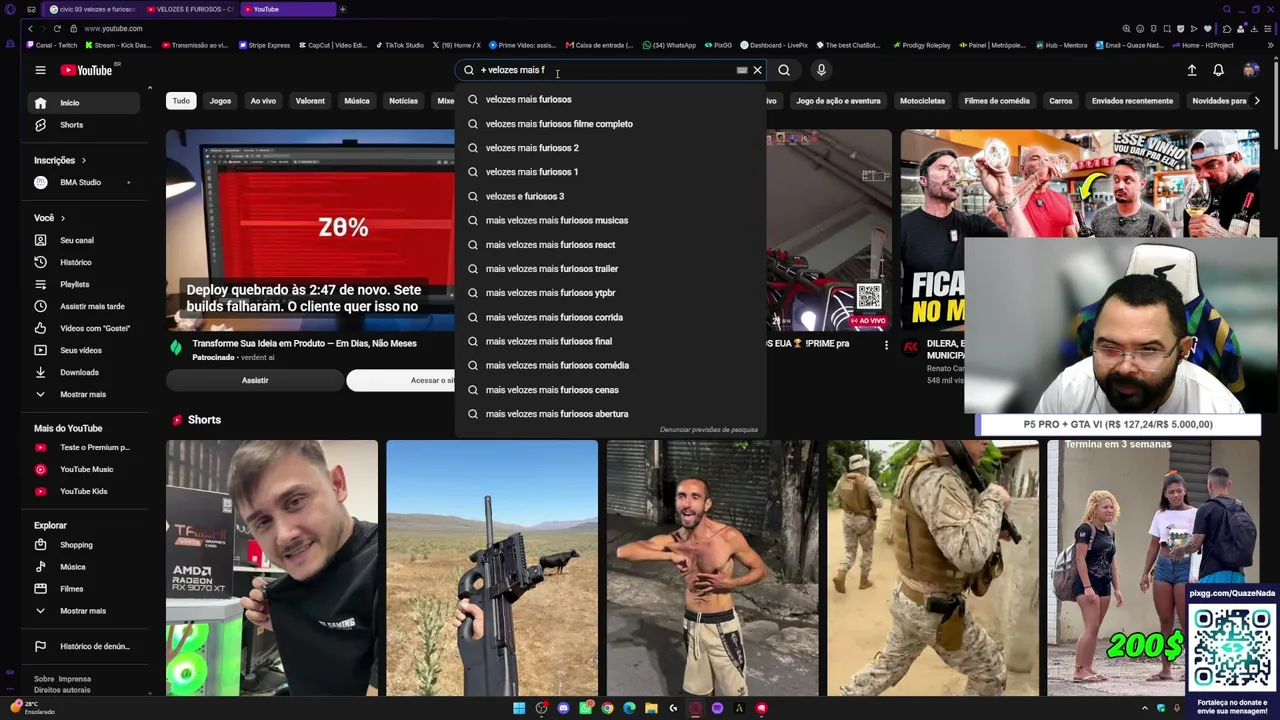Click Denunciar previsões de pesquisa
The width and height of the screenshot is (1280, 720).
709,430
